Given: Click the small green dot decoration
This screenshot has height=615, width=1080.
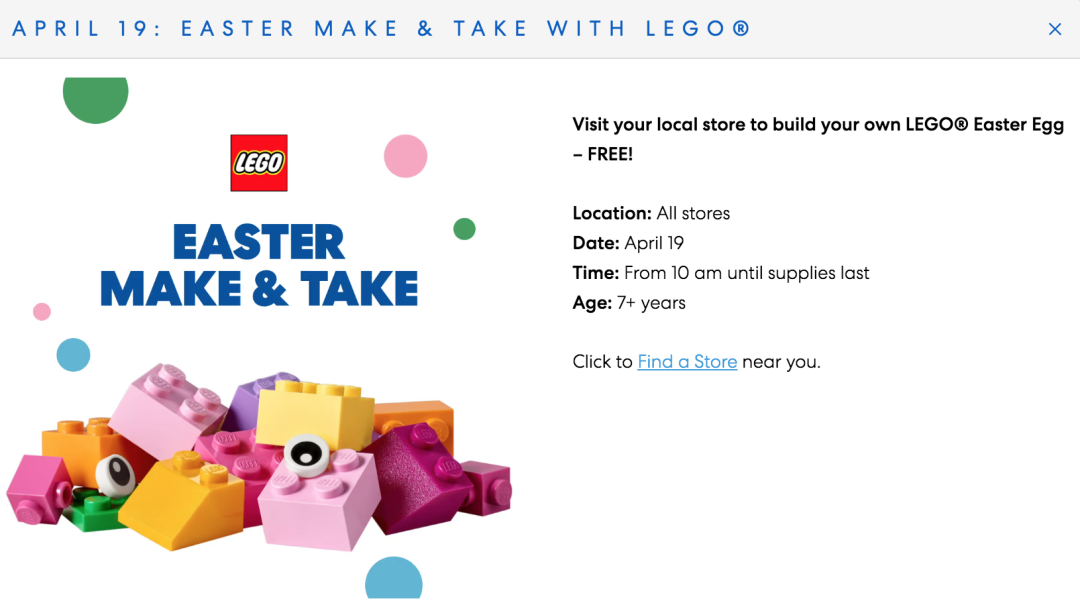Looking at the screenshot, I should [464, 229].
